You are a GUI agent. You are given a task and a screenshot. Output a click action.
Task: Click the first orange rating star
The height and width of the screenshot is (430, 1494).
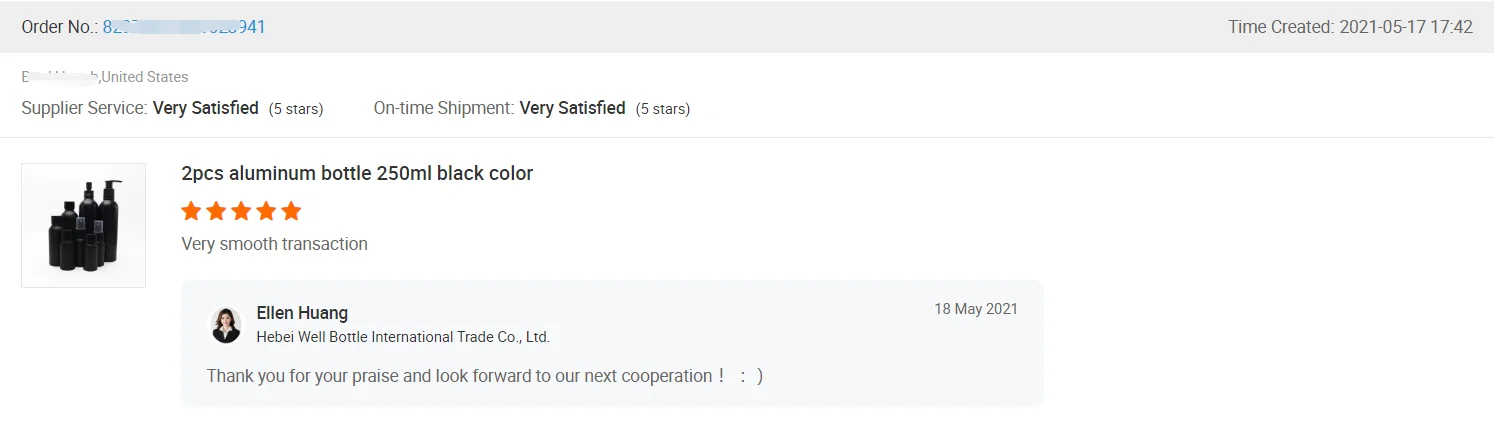click(x=191, y=211)
